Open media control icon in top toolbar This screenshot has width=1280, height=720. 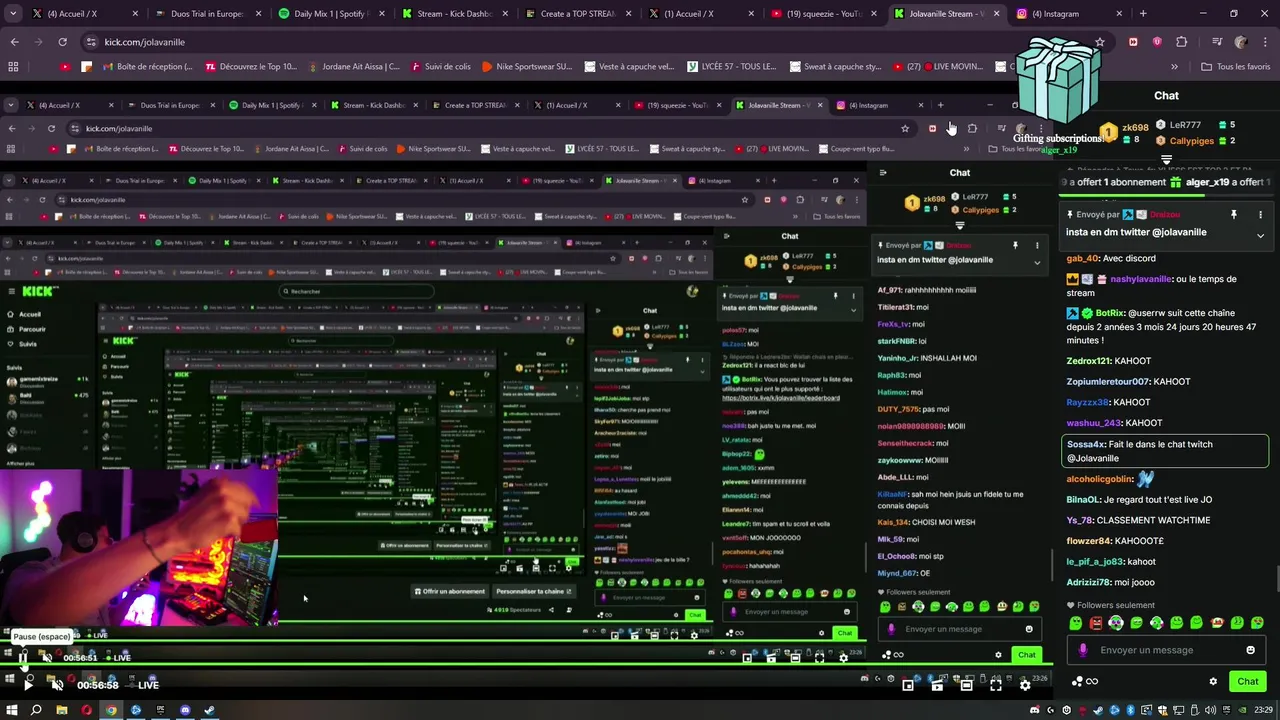(x=1217, y=42)
